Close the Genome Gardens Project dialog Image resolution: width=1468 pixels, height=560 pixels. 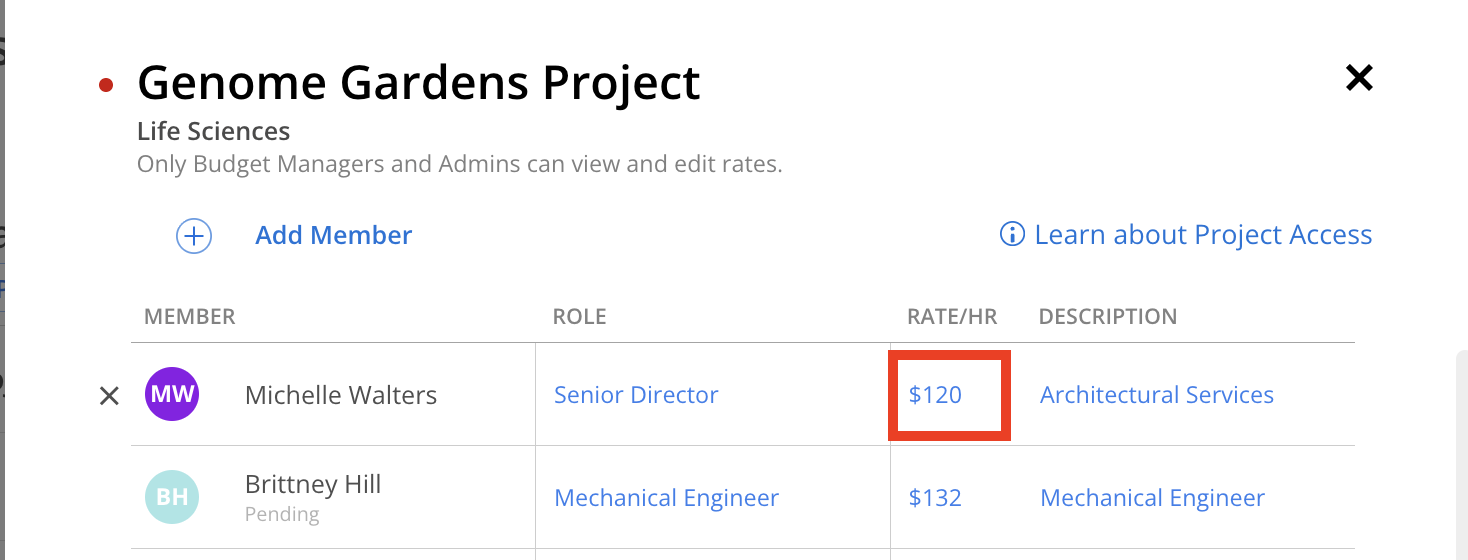click(1359, 78)
